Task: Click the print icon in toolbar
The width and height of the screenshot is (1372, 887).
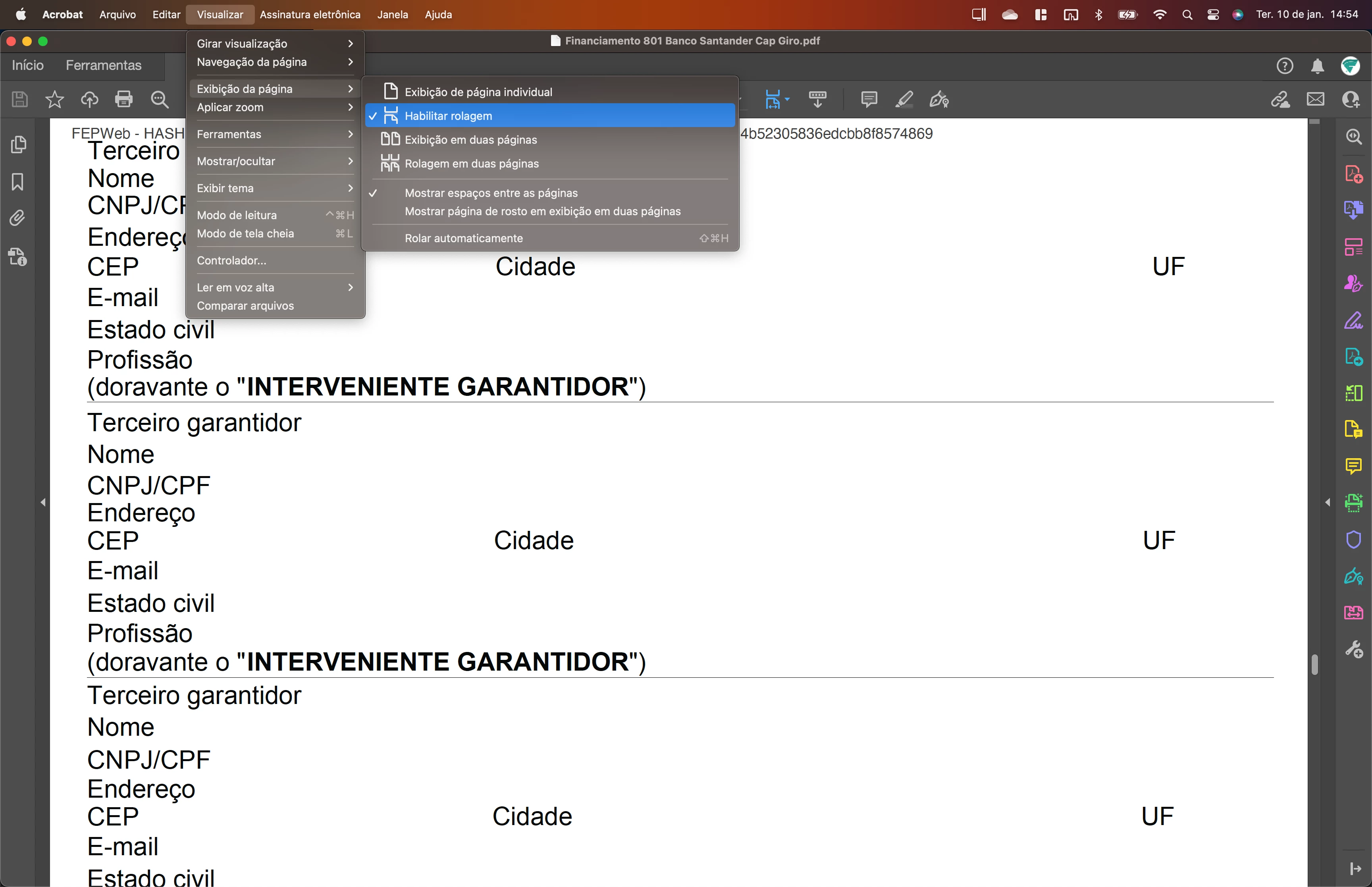Action: [123, 99]
